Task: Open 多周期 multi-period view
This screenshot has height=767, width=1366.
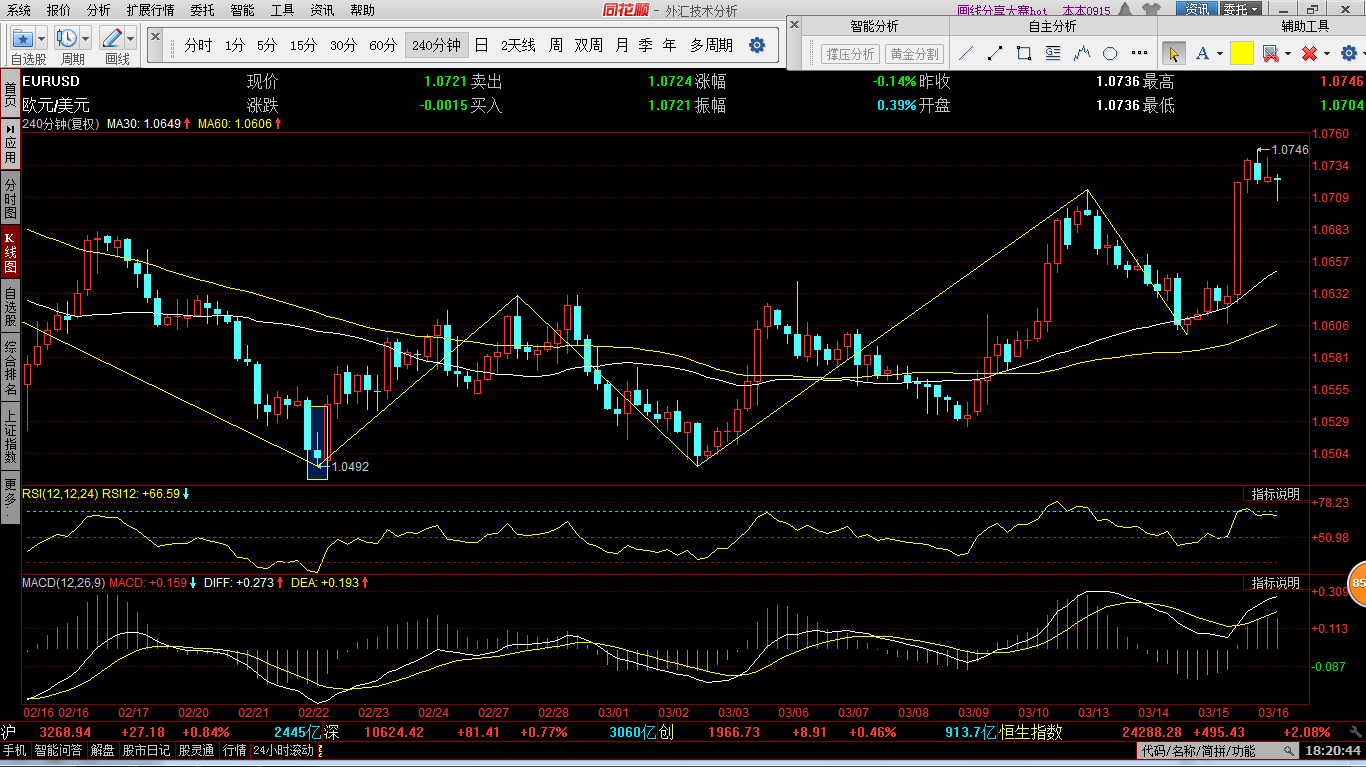Action: [711, 45]
